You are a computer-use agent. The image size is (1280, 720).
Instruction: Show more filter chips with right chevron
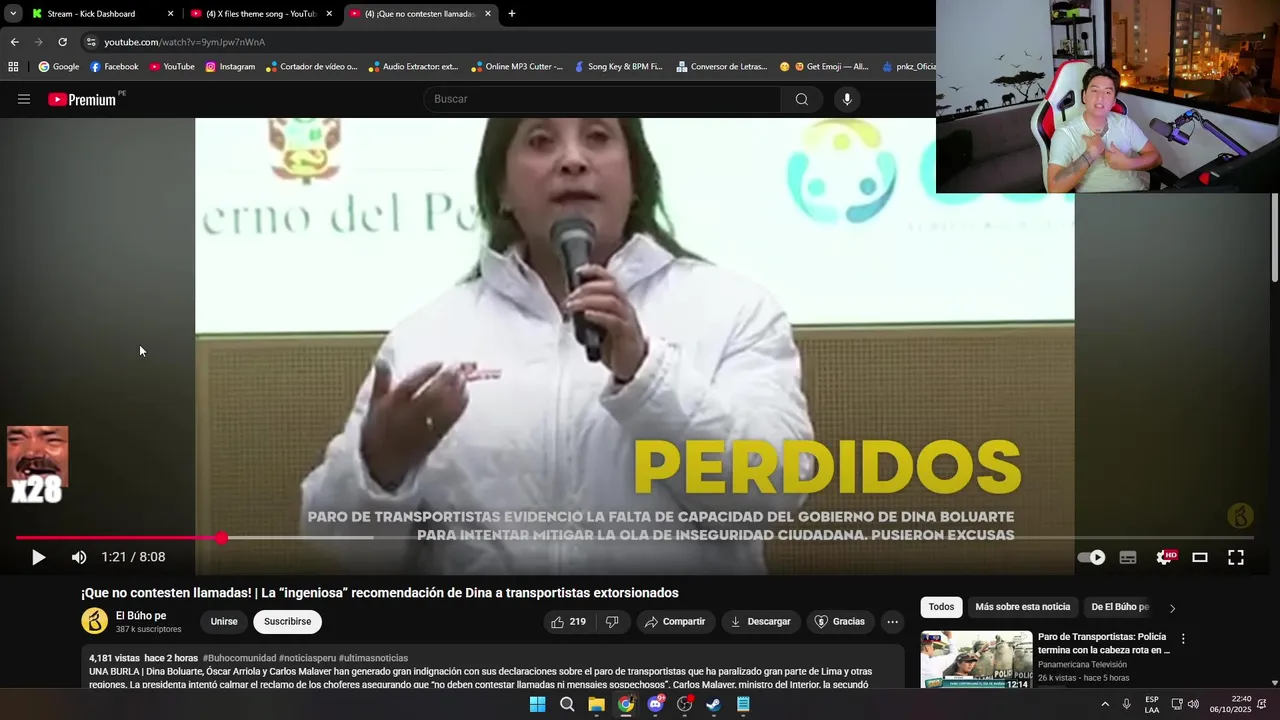(1172, 608)
